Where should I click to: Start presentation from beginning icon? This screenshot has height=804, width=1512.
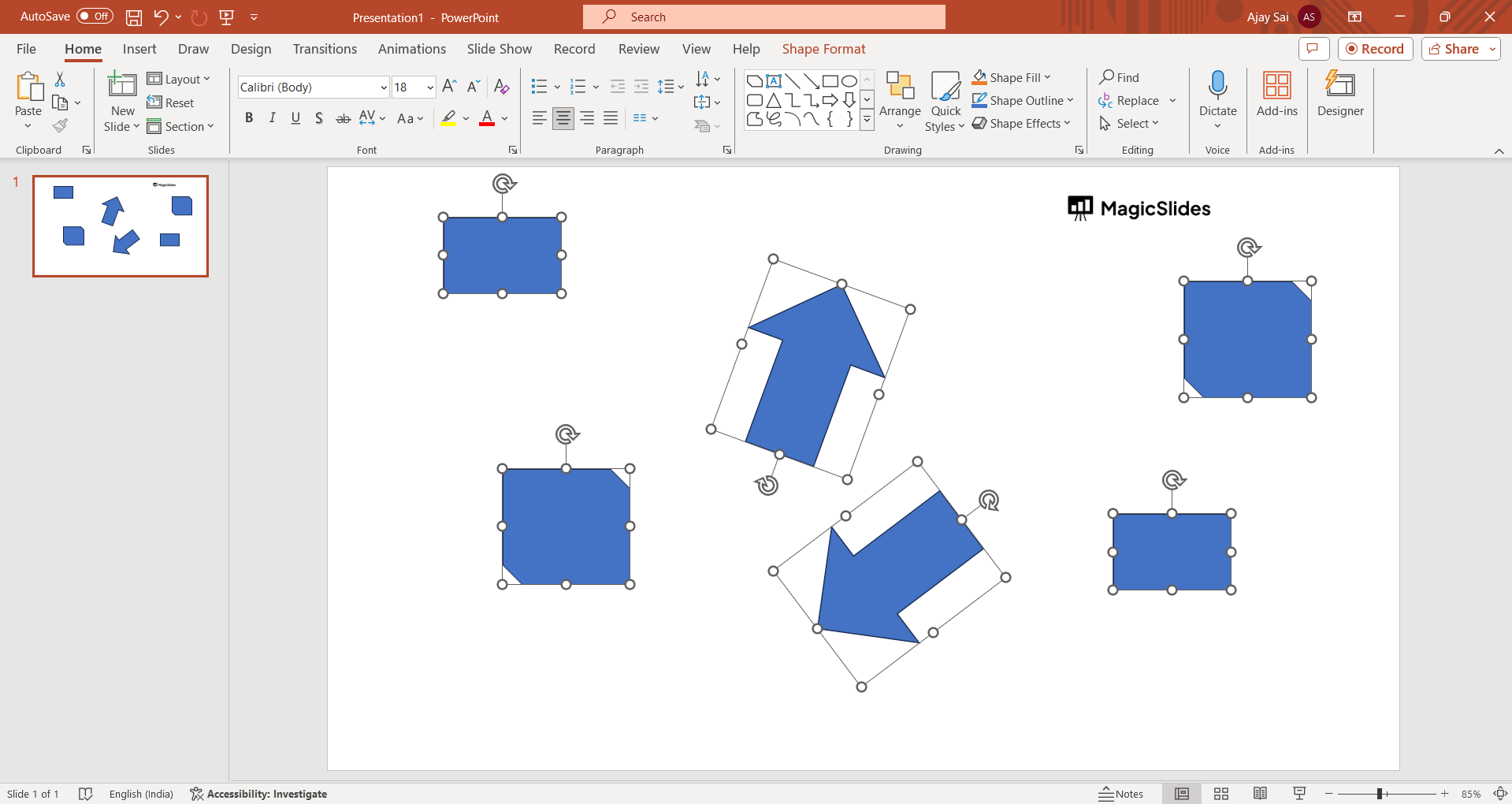coord(227,17)
